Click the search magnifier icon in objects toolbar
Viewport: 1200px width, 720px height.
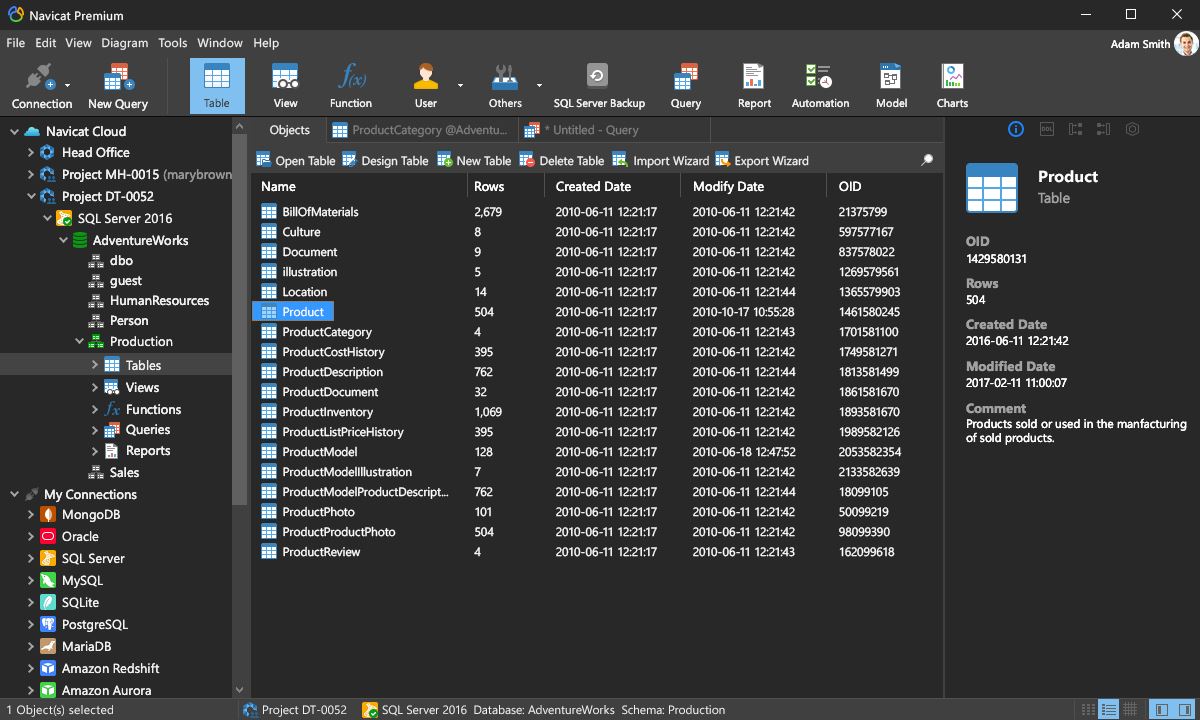927,160
